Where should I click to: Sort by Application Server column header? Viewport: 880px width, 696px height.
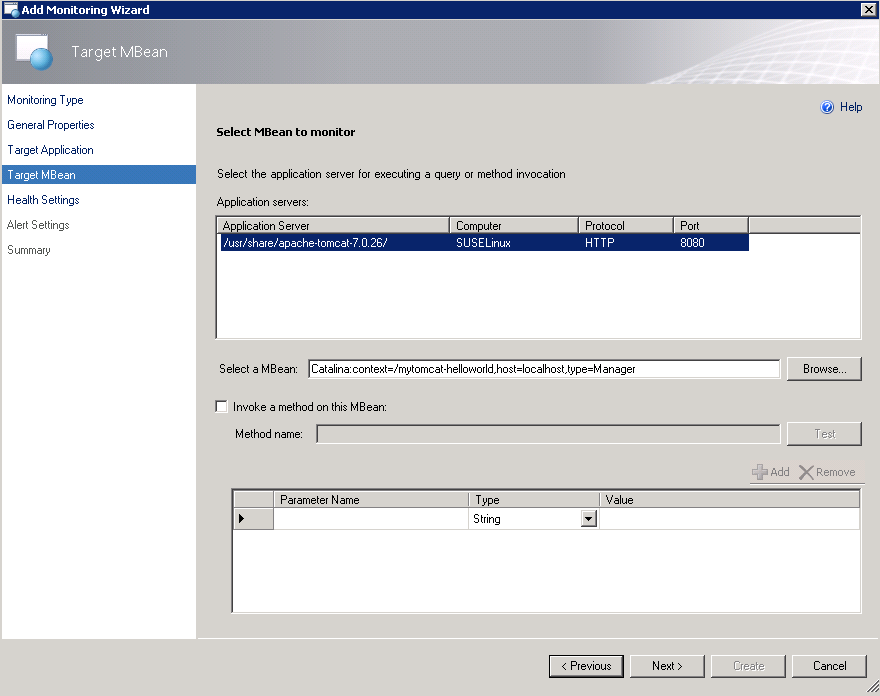coord(333,226)
